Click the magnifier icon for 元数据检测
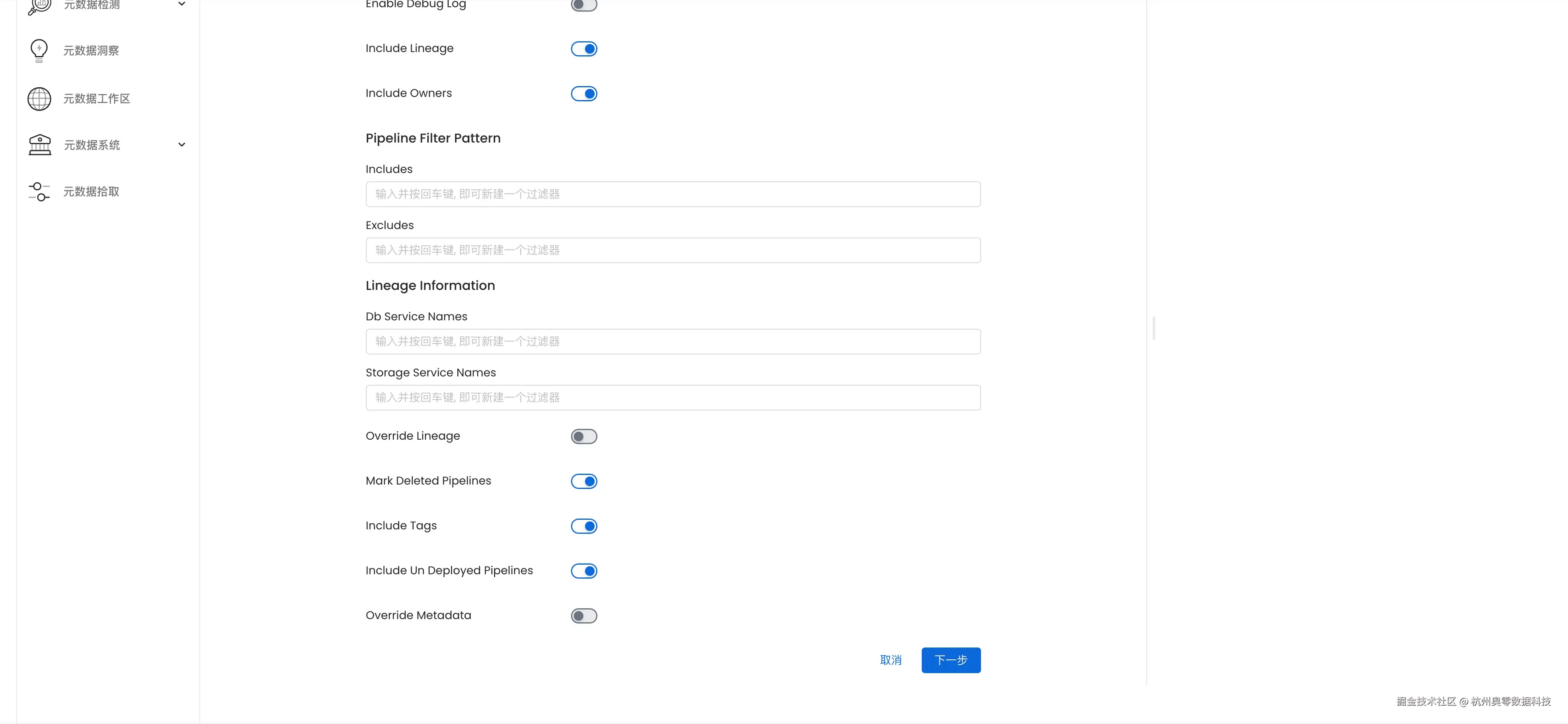Screen dimensions: 1568x724 pos(39,6)
